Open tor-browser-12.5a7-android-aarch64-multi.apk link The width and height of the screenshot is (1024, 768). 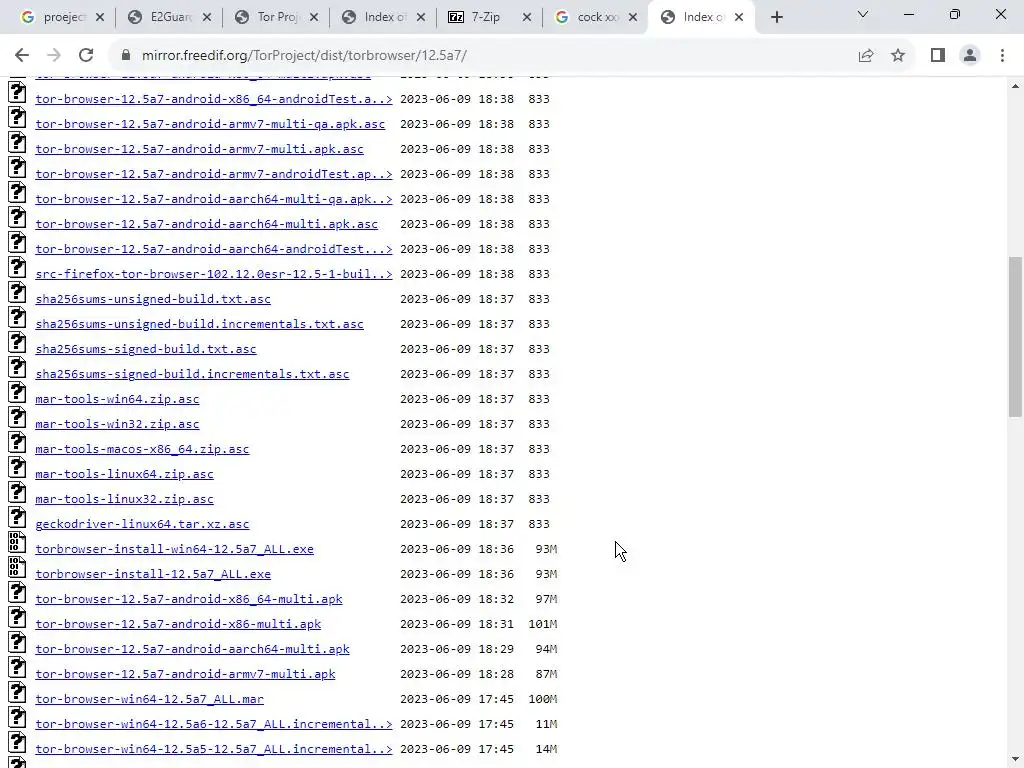coord(192,649)
